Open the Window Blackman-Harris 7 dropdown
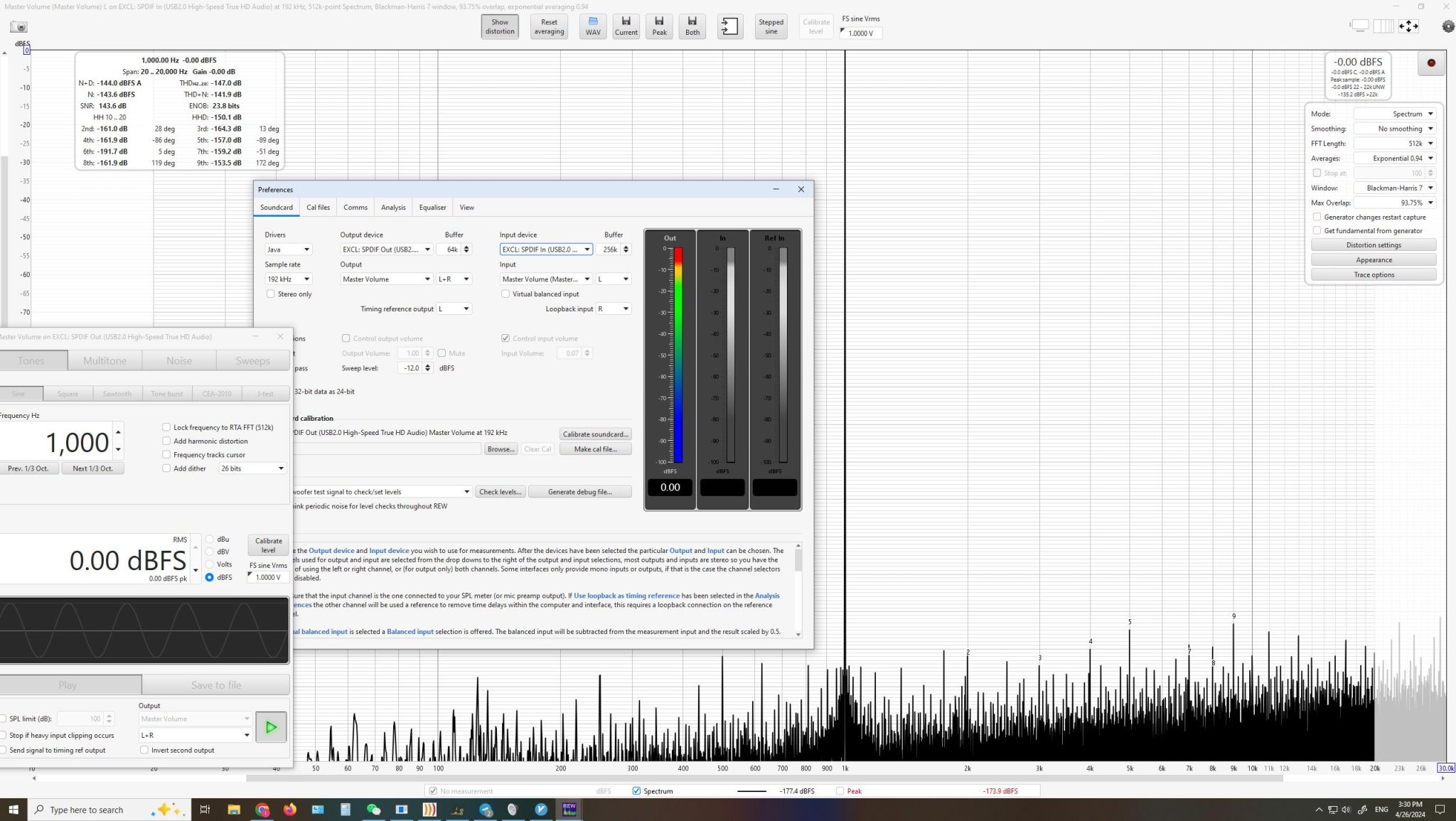The width and height of the screenshot is (1456, 821). (x=1394, y=188)
